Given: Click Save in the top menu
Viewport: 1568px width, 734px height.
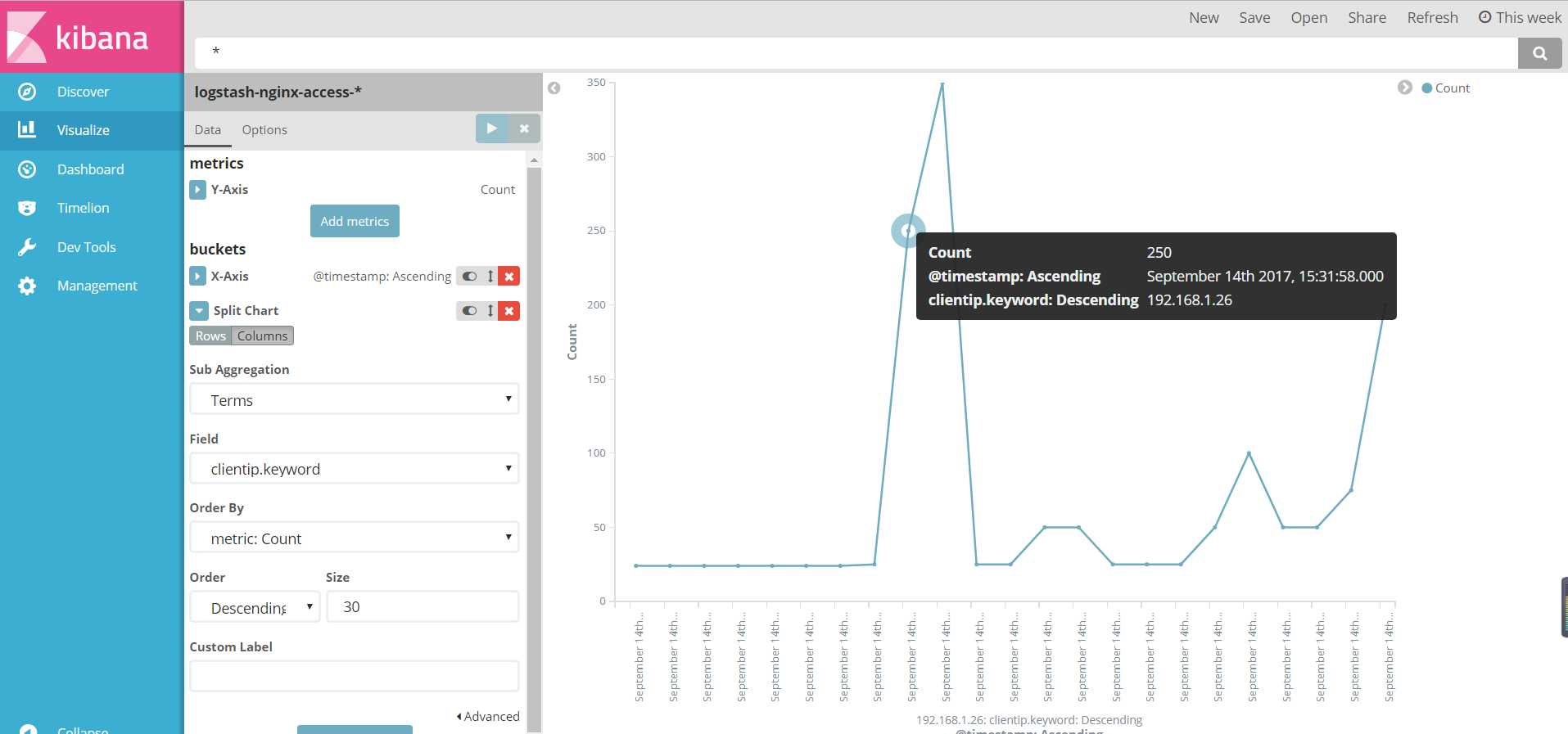Looking at the screenshot, I should (1254, 17).
